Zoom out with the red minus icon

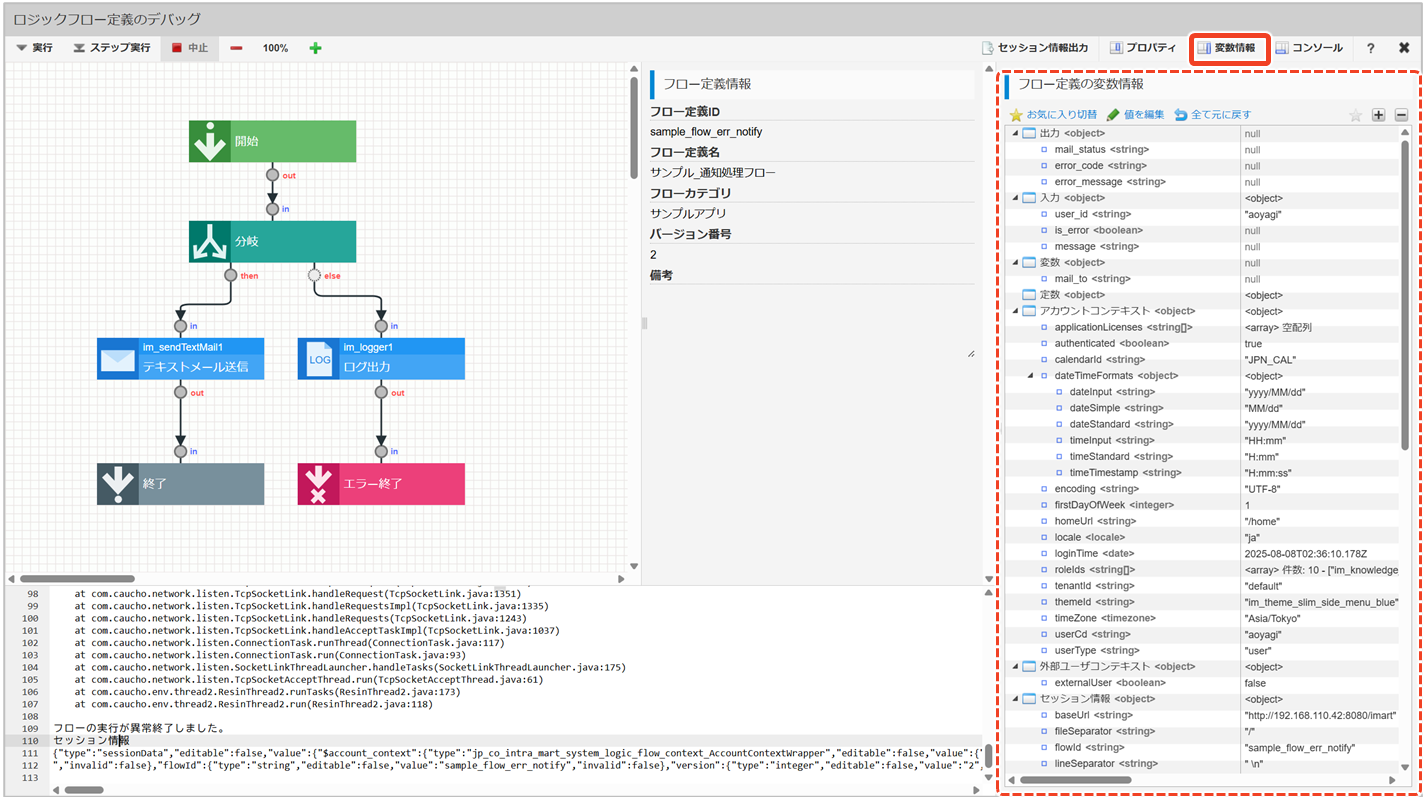click(236, 48)
